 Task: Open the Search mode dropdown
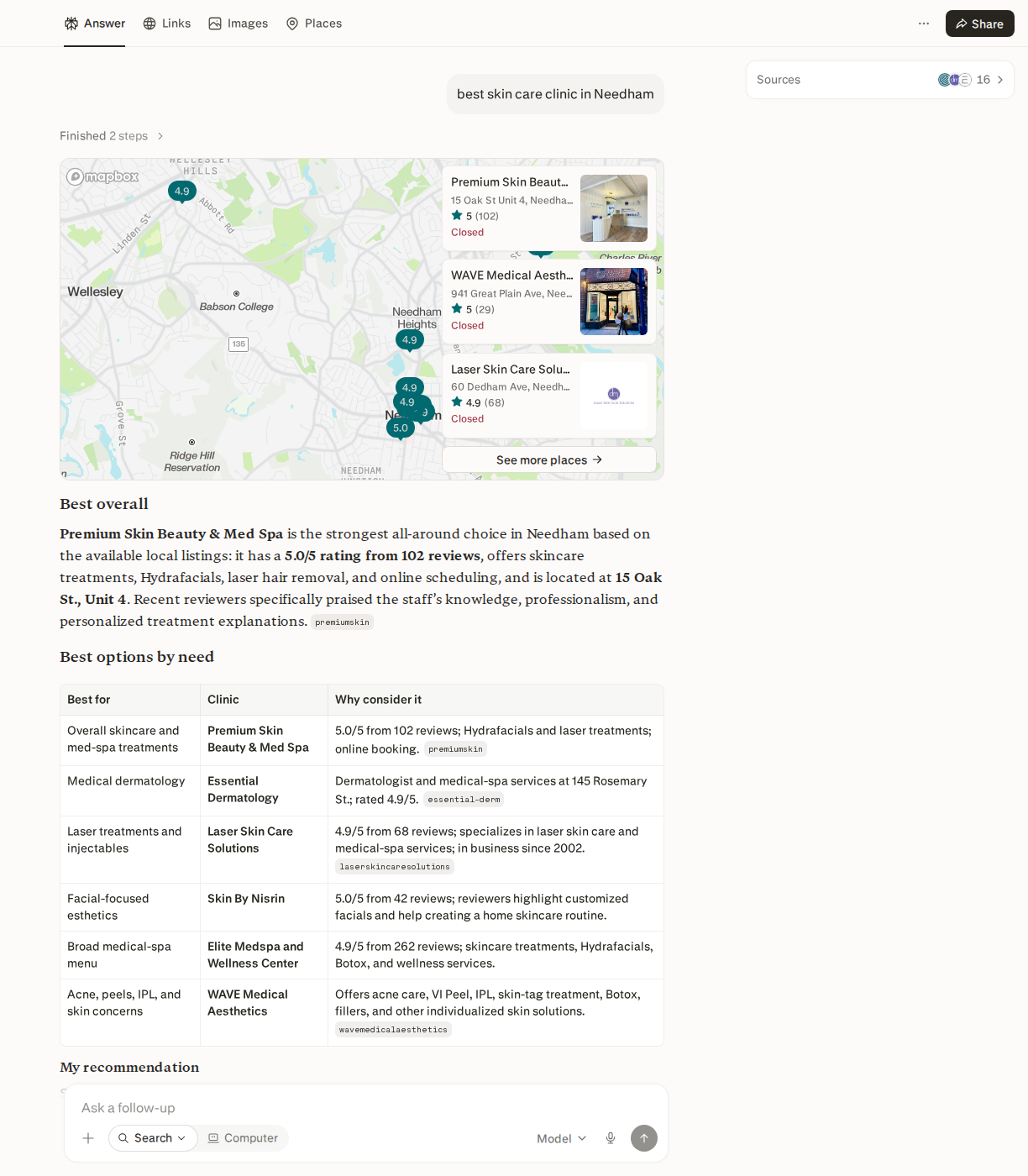coord(153,1138)
